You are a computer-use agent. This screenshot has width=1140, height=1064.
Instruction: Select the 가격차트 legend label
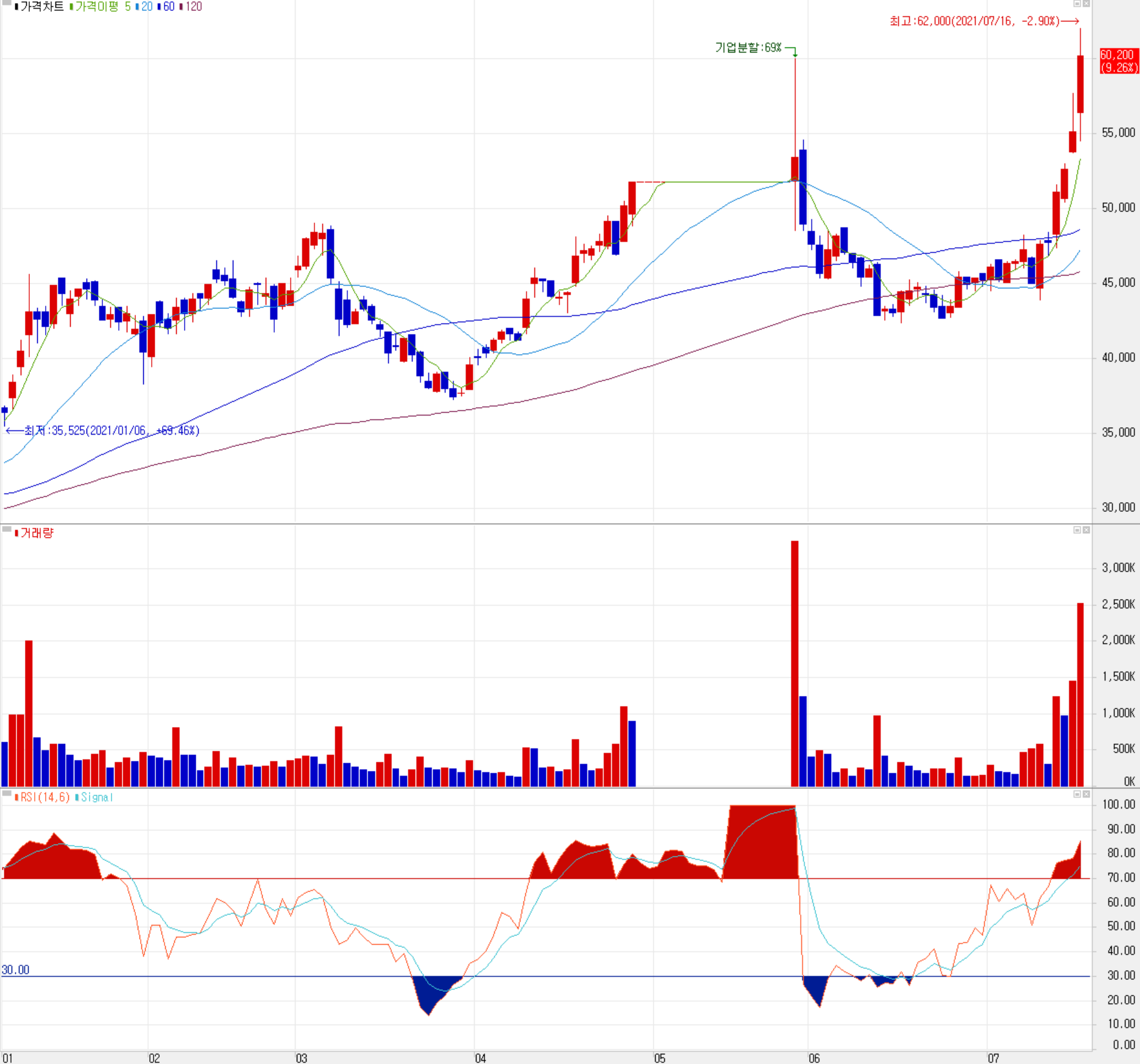coord(42,7)
